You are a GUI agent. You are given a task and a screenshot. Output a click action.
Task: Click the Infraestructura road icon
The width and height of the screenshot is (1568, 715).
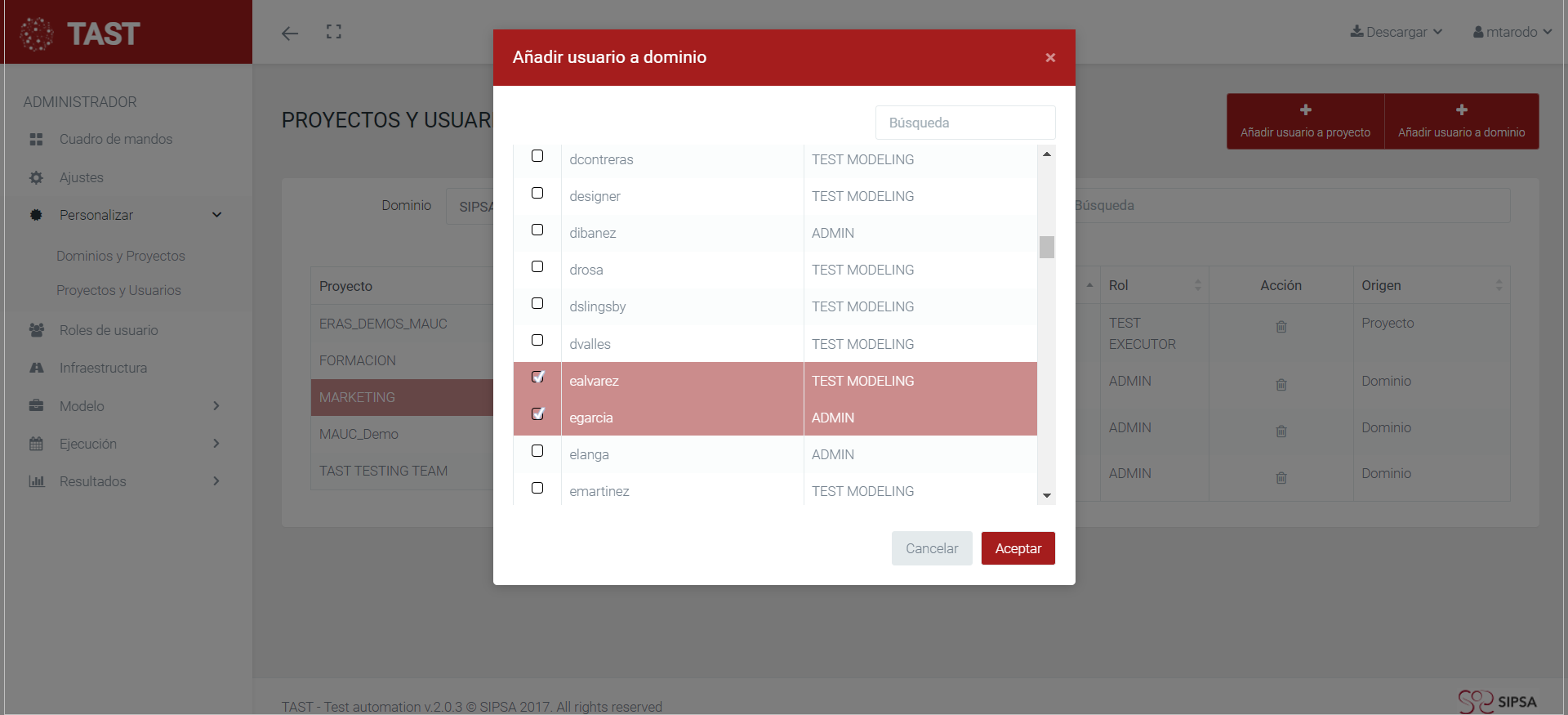click(36, 368)
